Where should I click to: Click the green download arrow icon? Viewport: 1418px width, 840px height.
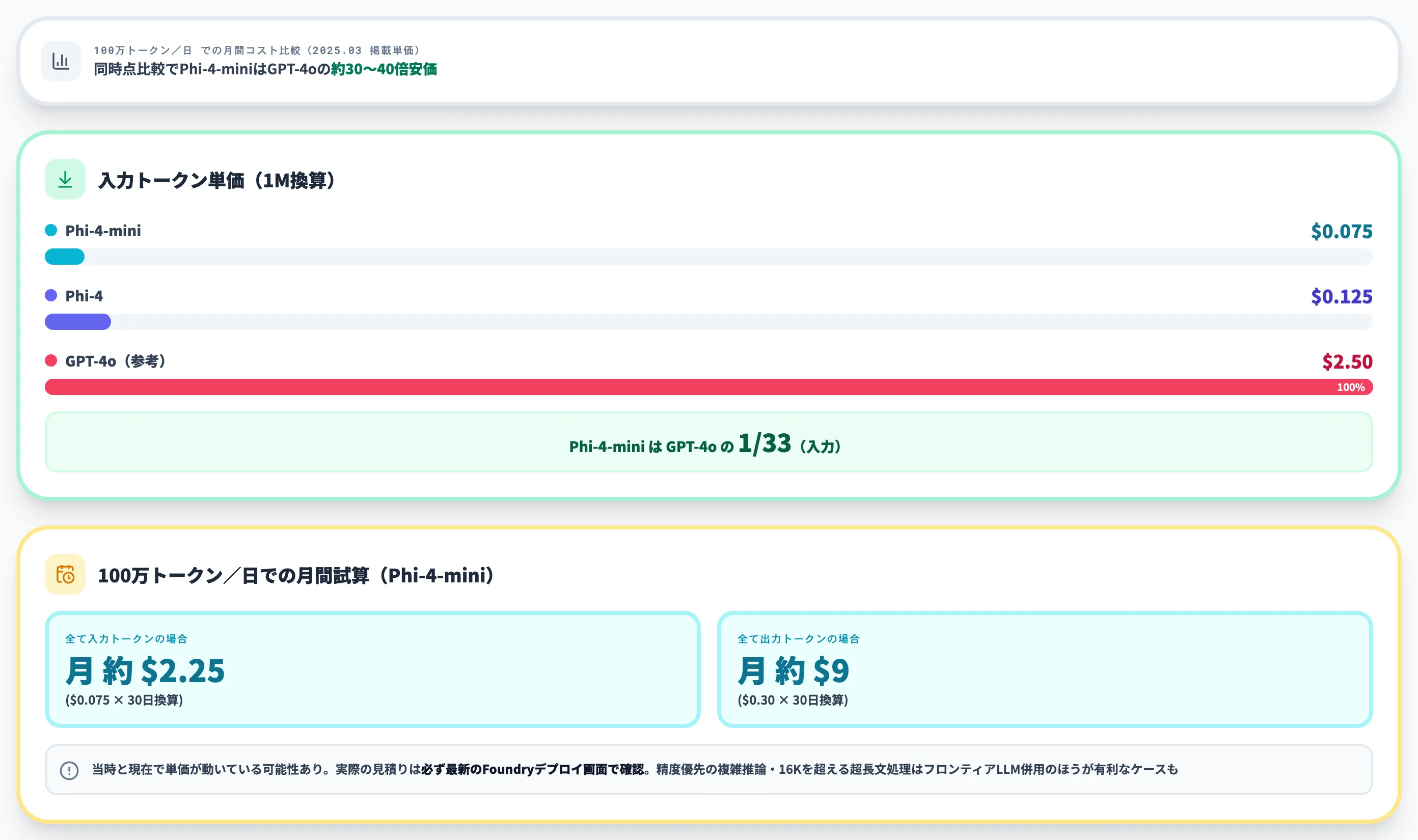coord(65,179)
